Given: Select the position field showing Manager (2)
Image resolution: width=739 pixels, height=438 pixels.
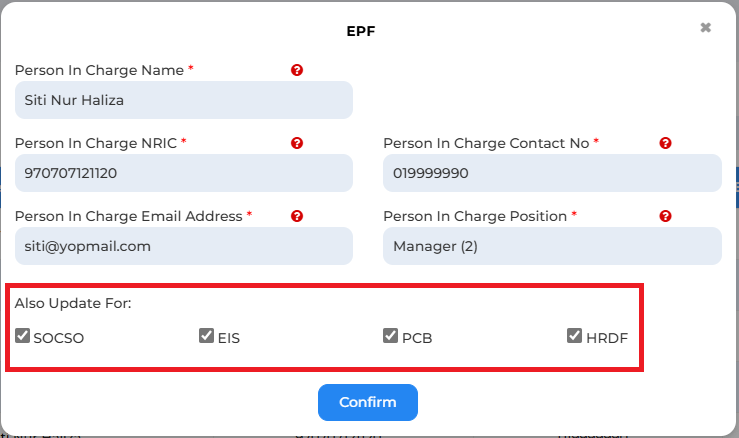Looking at the screenshot, I should [x=552, y=246].
